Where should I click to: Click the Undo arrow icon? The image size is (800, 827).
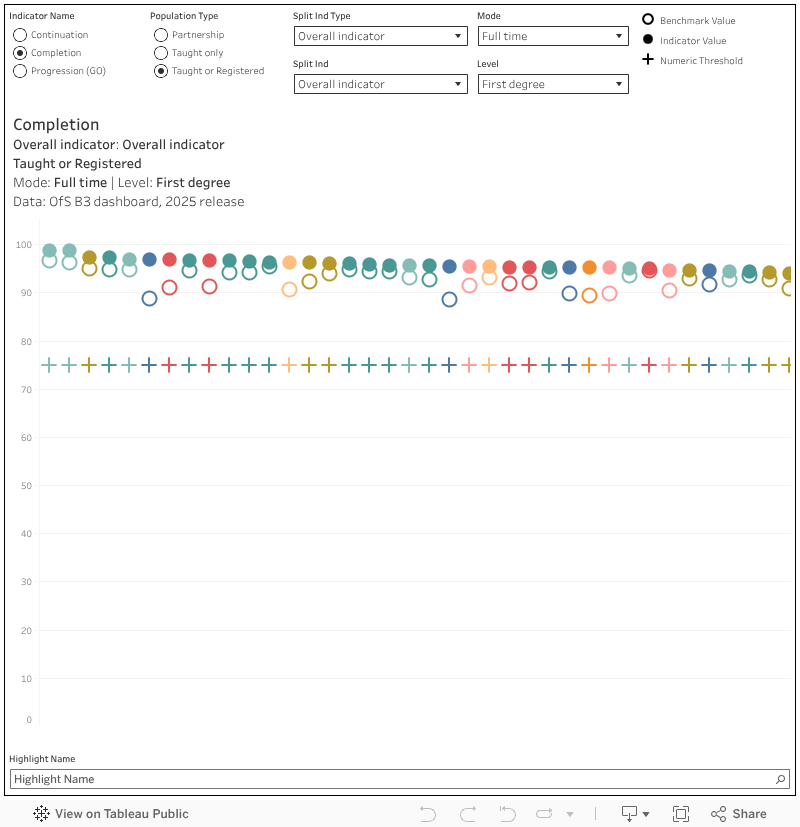(x=428, y=813)
